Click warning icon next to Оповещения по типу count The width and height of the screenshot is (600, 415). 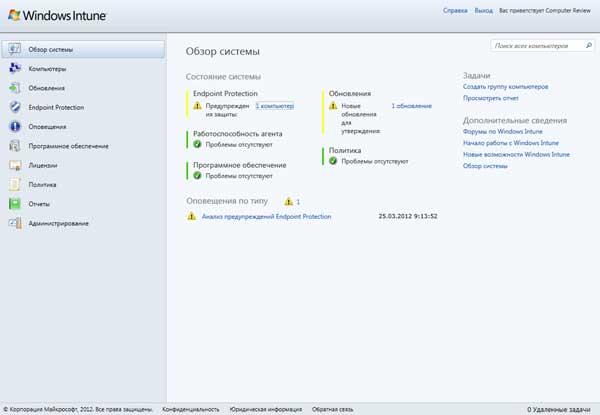coord(289,201)
